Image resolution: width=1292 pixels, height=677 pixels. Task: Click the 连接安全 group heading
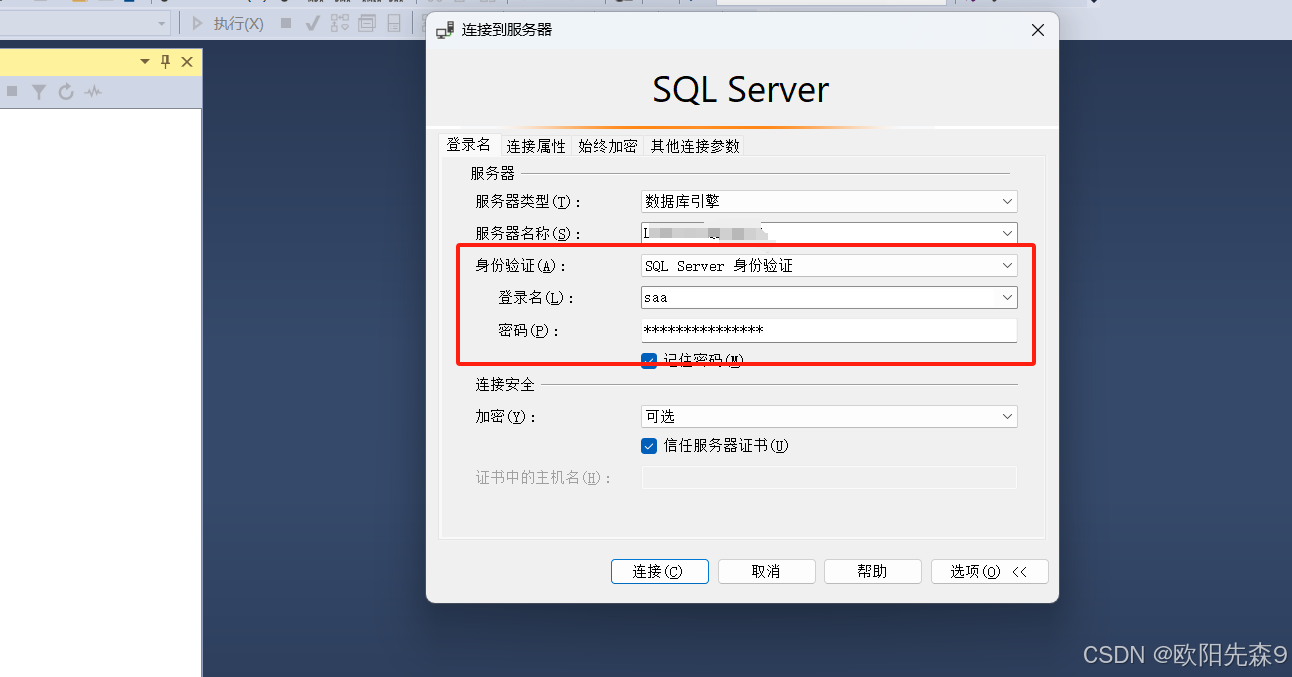click(505, 384)
